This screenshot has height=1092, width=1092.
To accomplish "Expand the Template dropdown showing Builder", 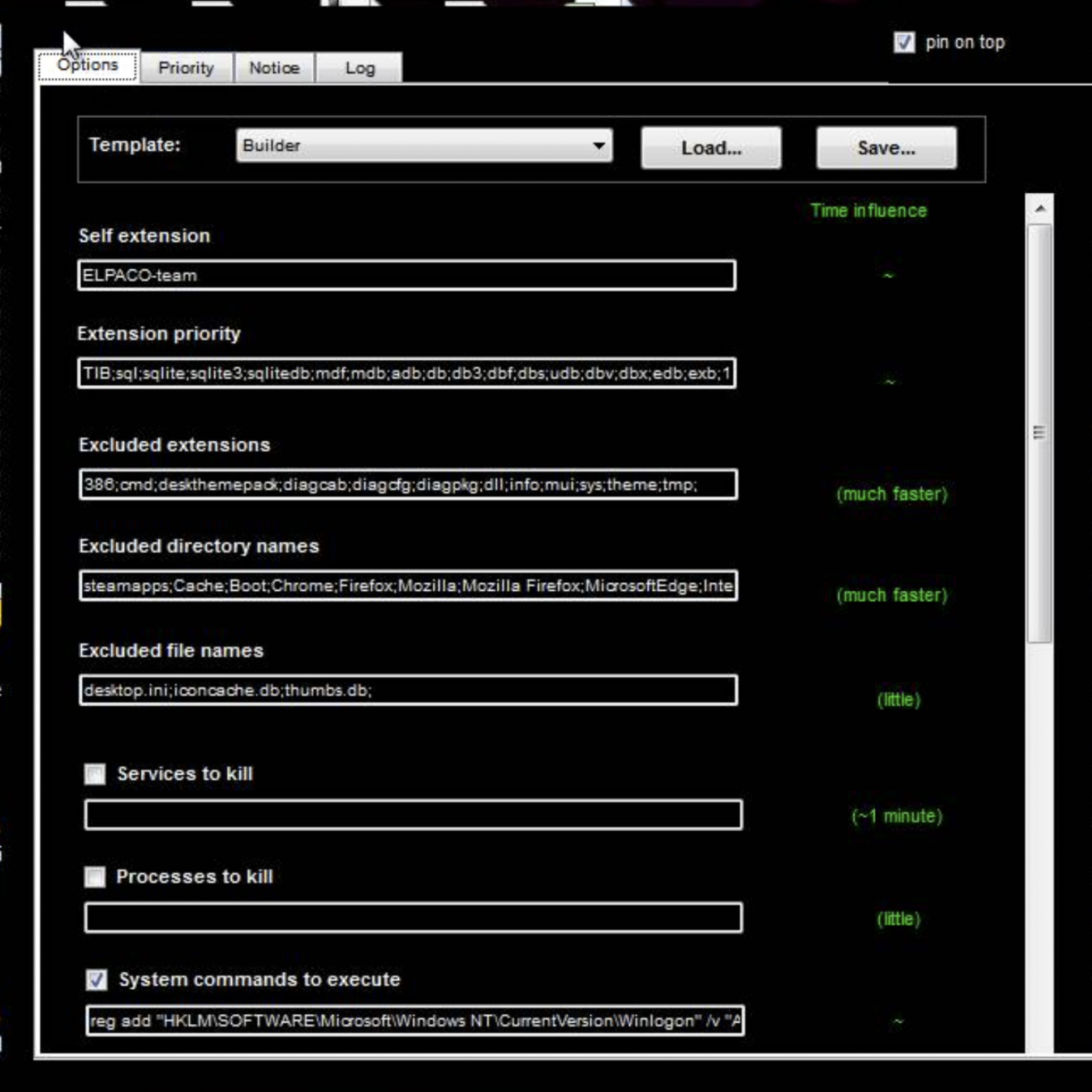I will click(424, 146).
